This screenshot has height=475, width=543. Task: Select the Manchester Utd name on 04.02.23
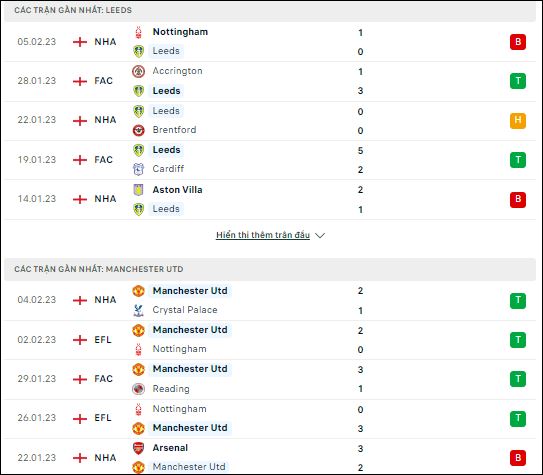point(190,290)
